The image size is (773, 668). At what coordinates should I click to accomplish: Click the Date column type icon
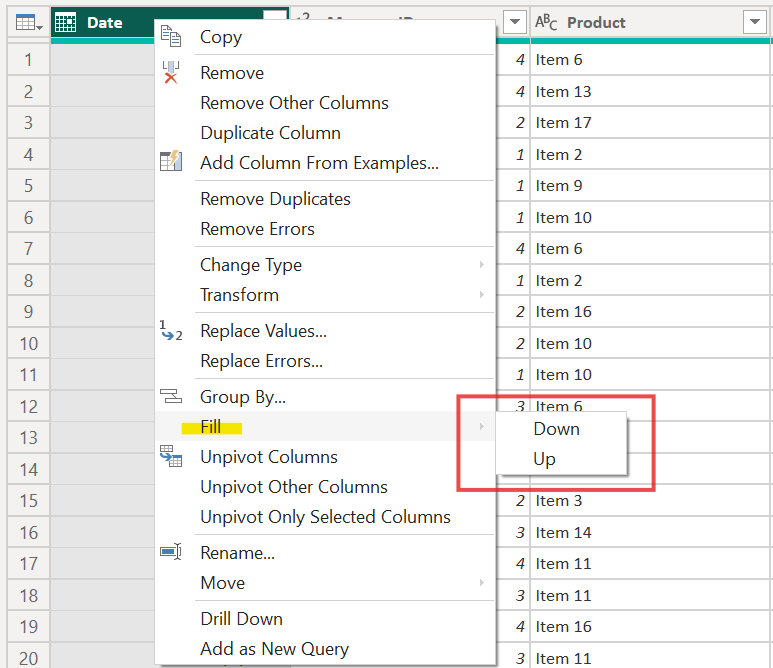pyautogui.click(x=66, y=23)
